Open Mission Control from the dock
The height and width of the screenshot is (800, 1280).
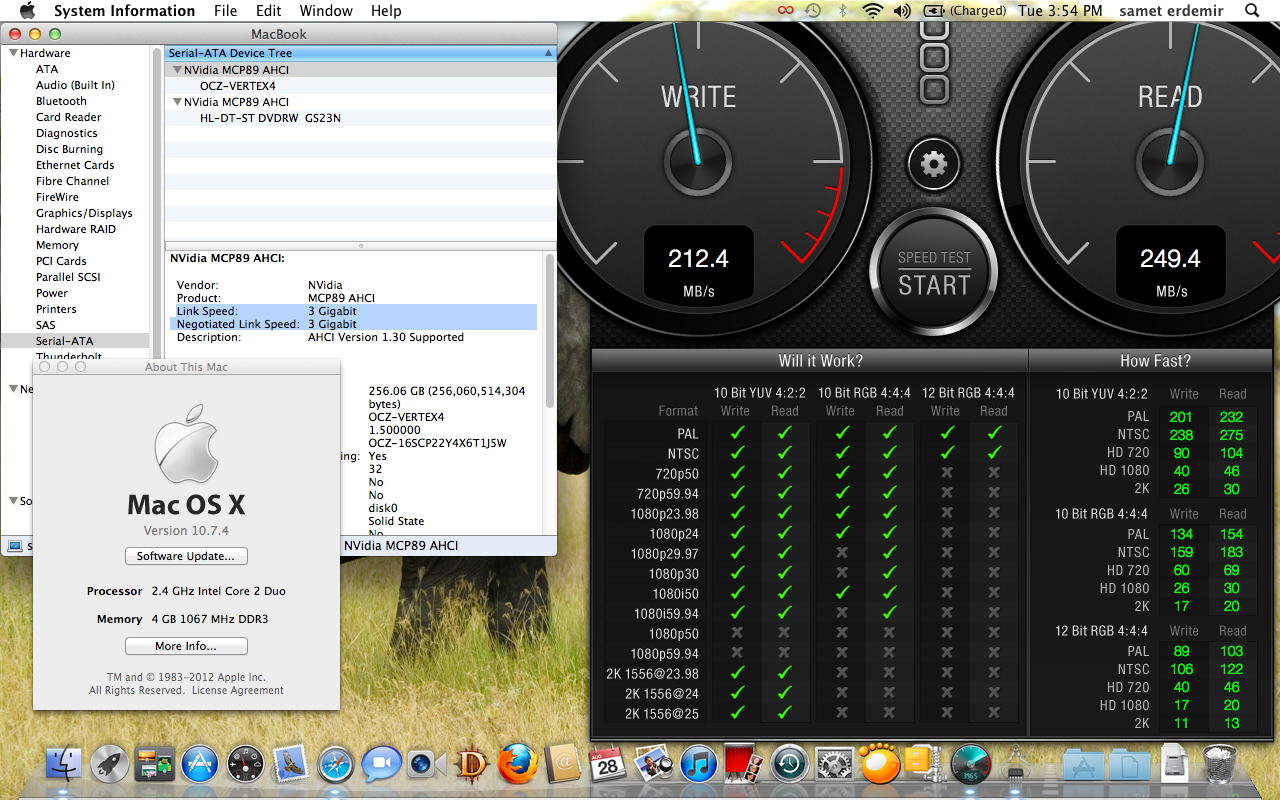coord(155,765)
